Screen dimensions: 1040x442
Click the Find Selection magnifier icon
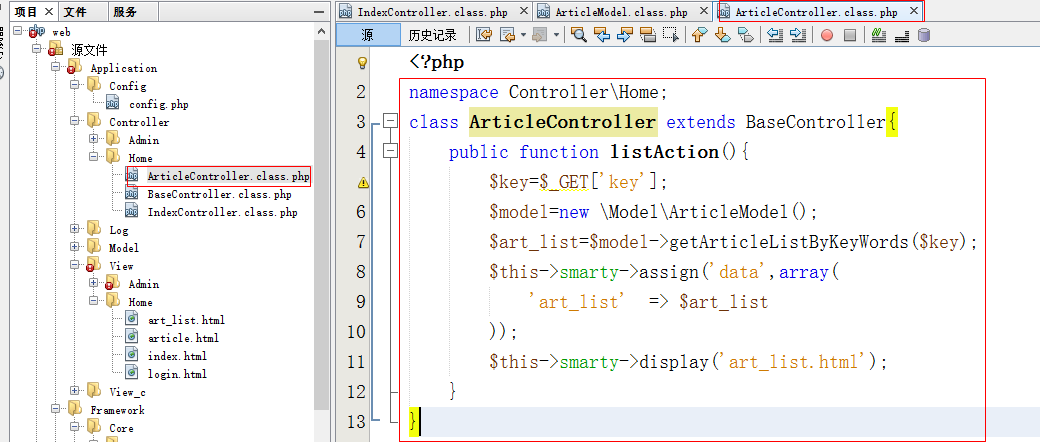pos(579,35)
